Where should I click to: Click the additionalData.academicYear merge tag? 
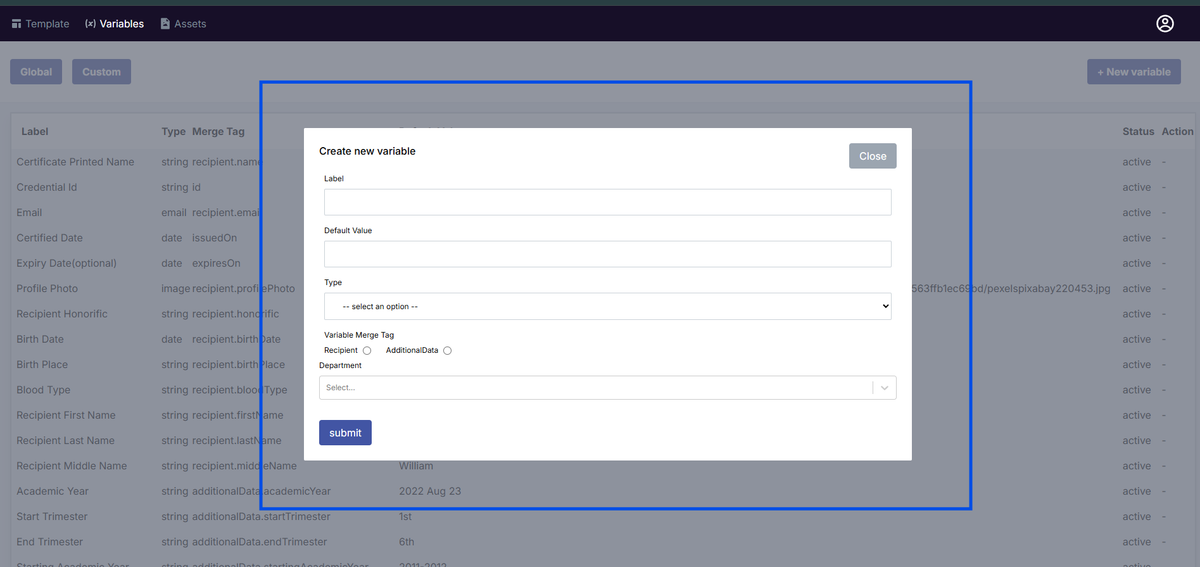pos(261,492)
